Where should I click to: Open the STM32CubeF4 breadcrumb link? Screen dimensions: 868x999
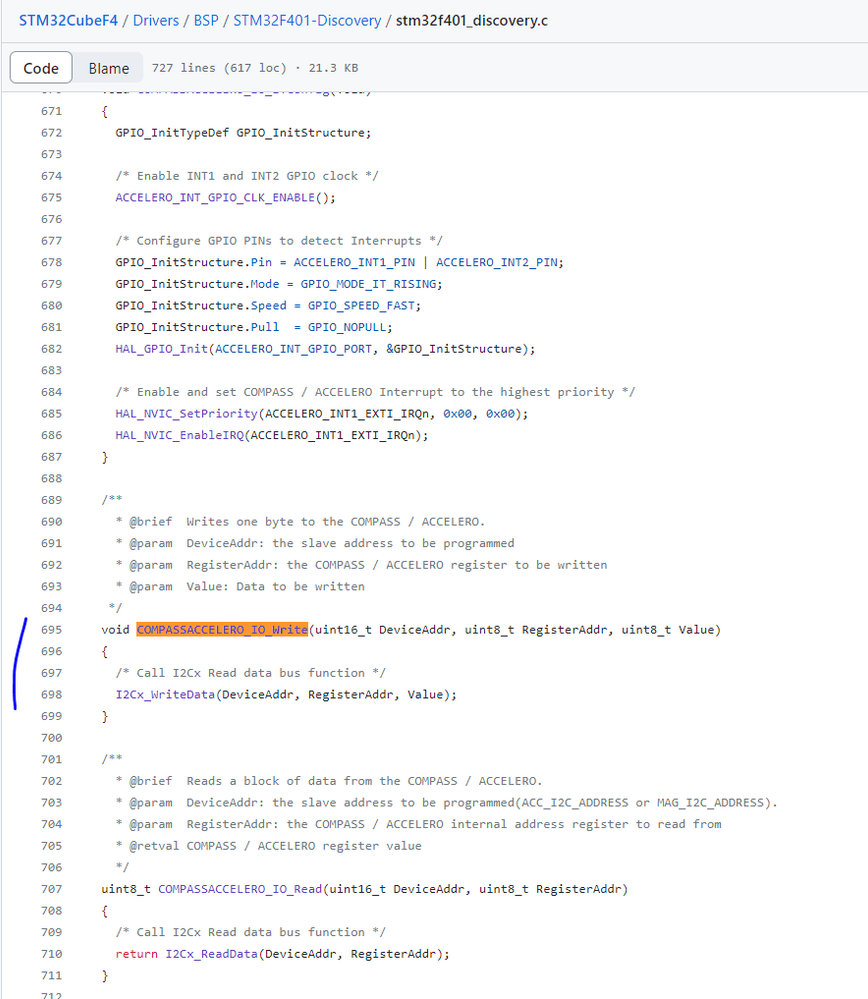(68, 20)
